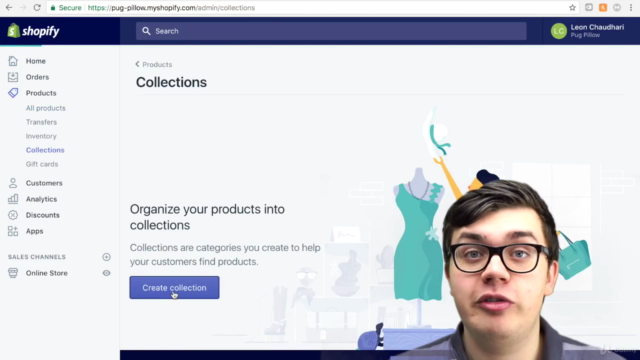The image size is (640, 360).
Task: Open Online Store sales channel
Action: click(x=47, y=273)
